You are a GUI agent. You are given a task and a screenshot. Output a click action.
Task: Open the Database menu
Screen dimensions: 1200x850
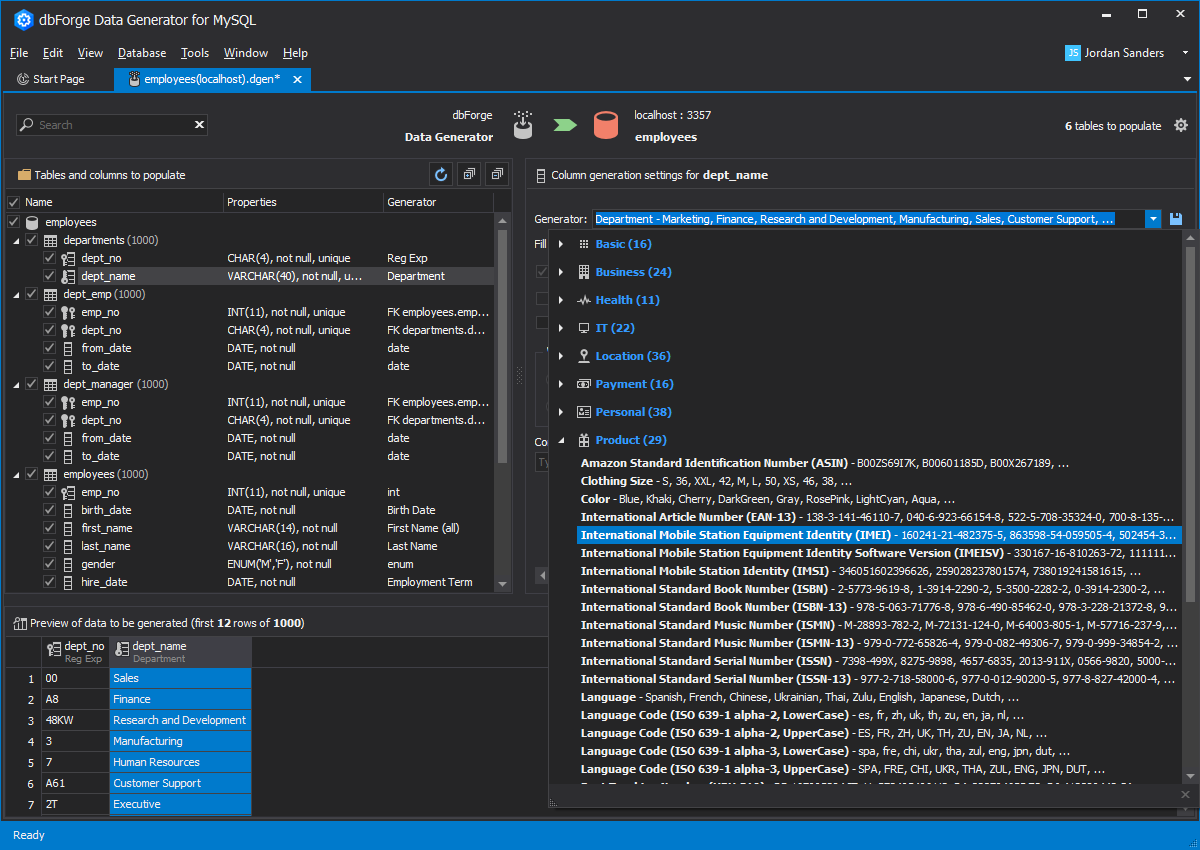142,53
